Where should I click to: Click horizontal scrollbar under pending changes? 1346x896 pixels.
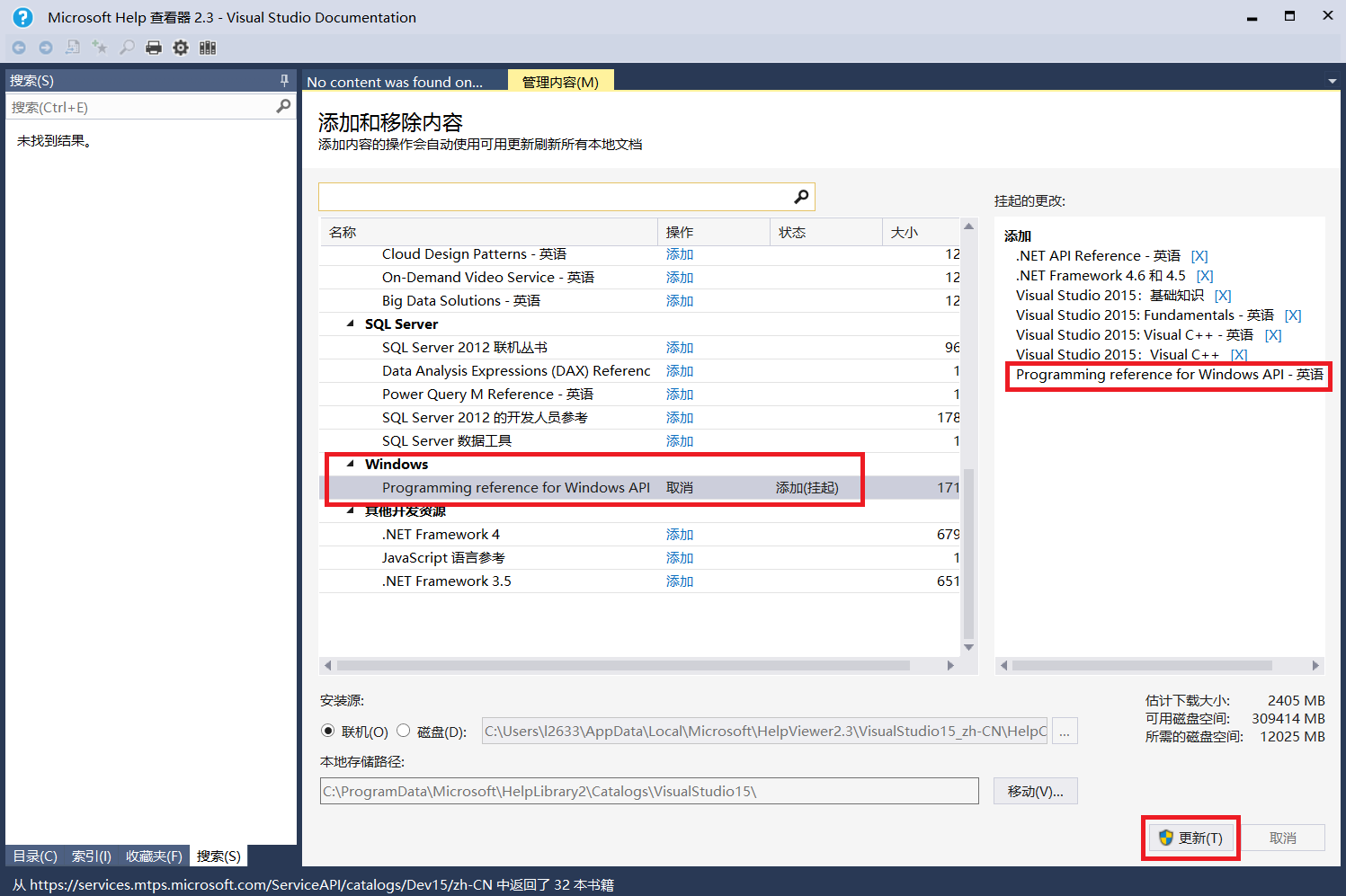click(1141, 665)
